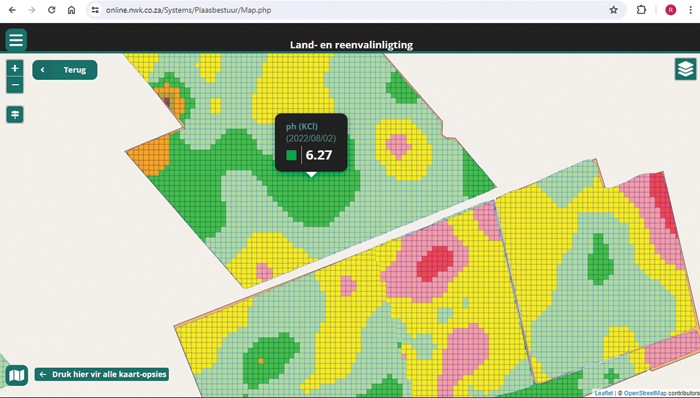
Task: Navigate back in browser history
Action: 12,10
